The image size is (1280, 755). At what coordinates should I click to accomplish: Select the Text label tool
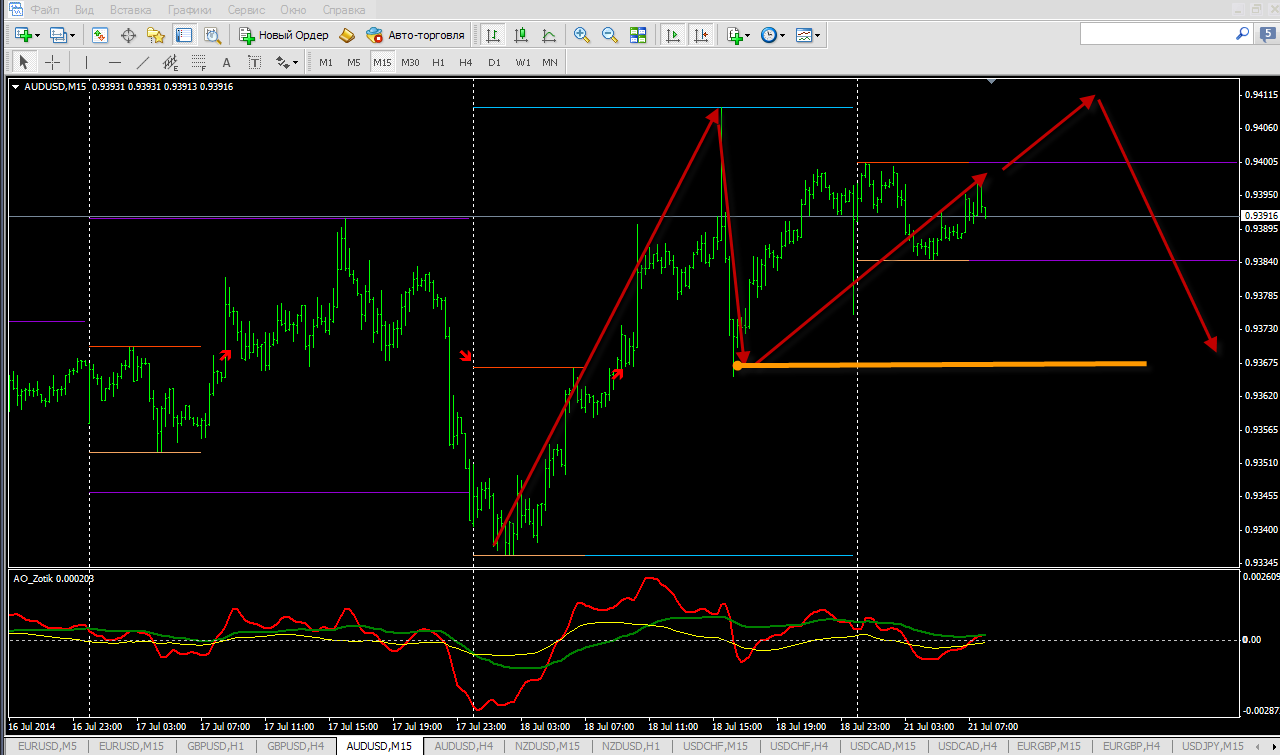tap(255, 62)
